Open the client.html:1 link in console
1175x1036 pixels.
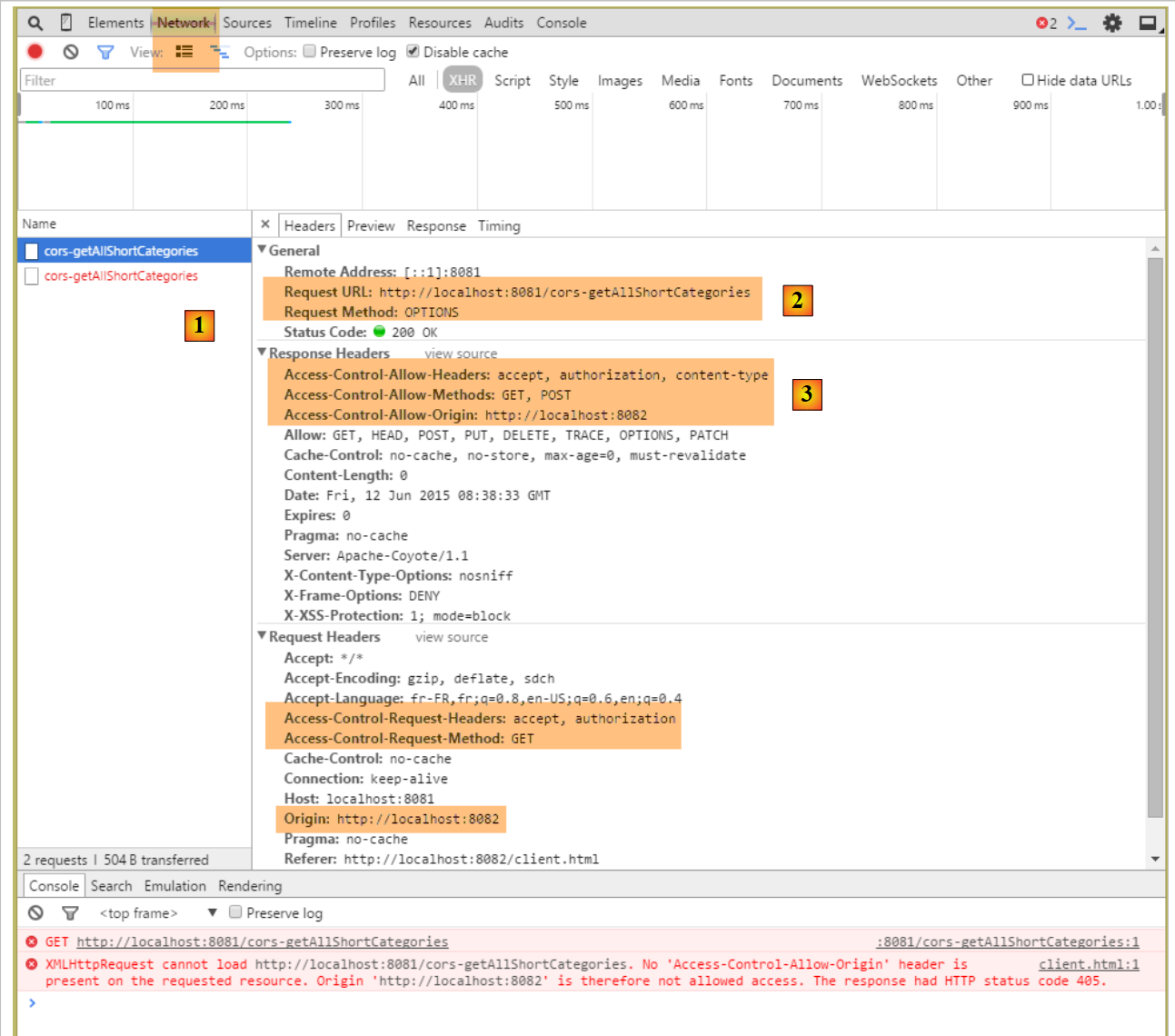(1088, 964)
